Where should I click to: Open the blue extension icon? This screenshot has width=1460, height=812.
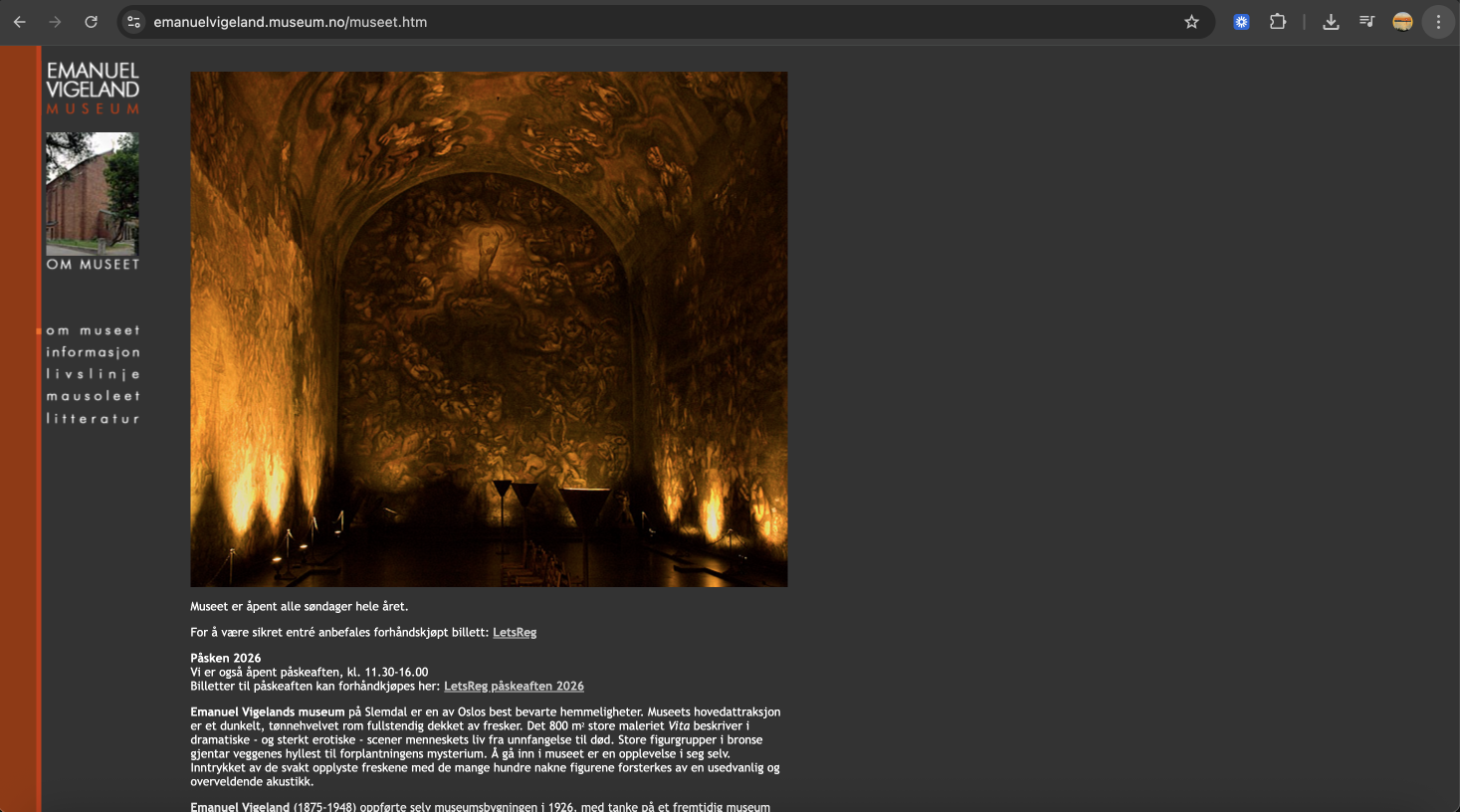[1241, 22]
